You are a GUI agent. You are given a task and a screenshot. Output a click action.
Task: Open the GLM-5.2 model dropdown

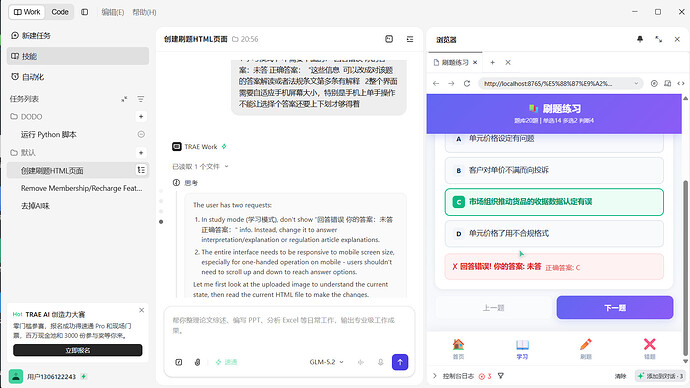326,362
